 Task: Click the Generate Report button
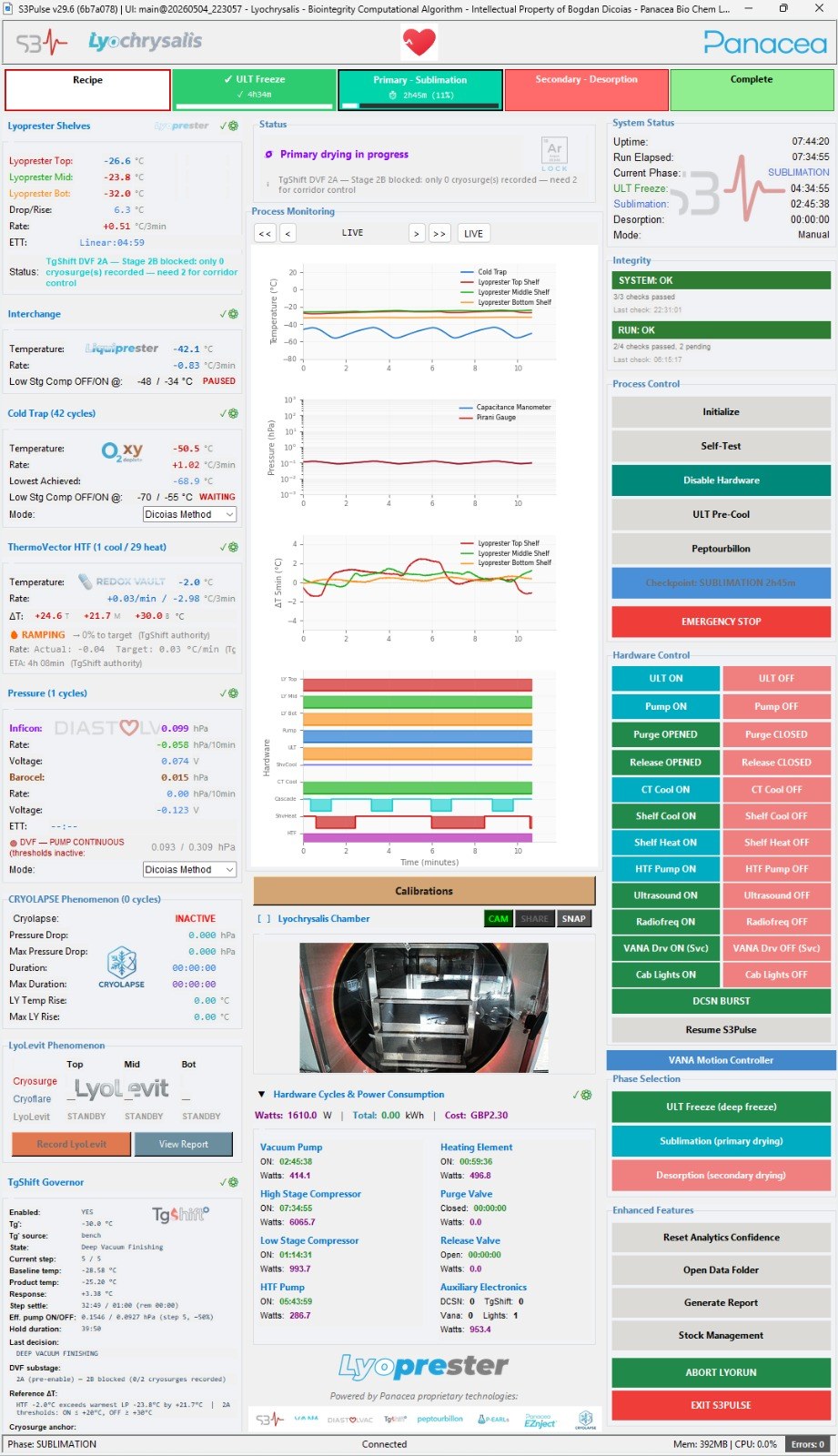pyautogui.click(x=722, y=1303)
